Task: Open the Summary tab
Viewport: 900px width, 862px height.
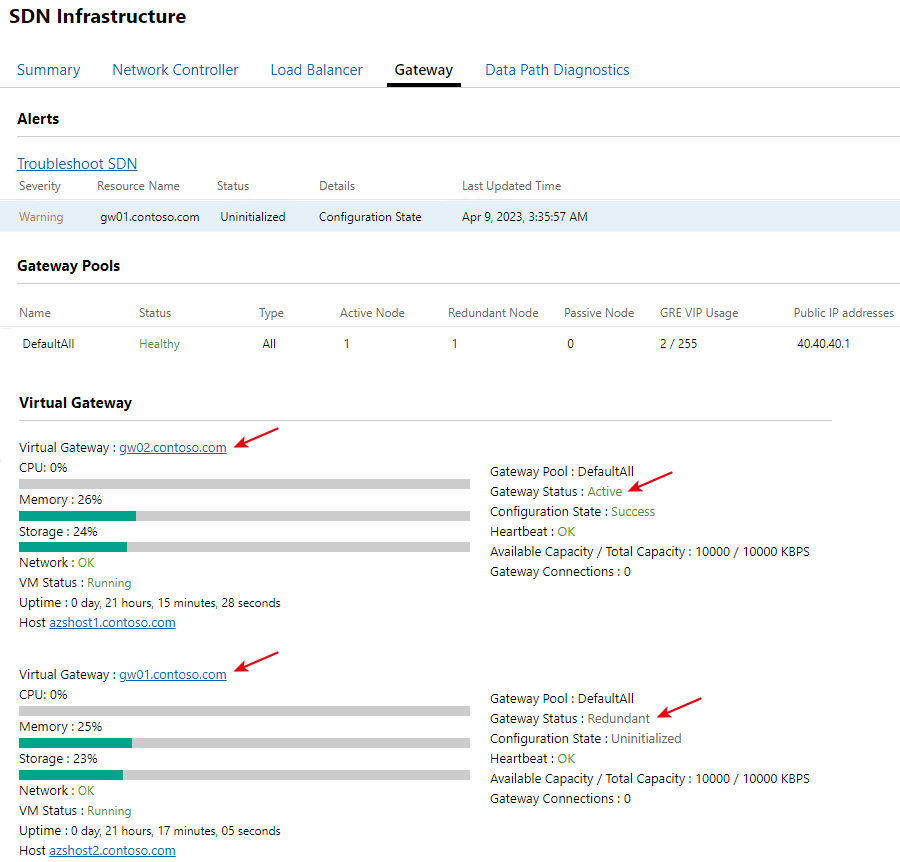Action: pos(48,70)
